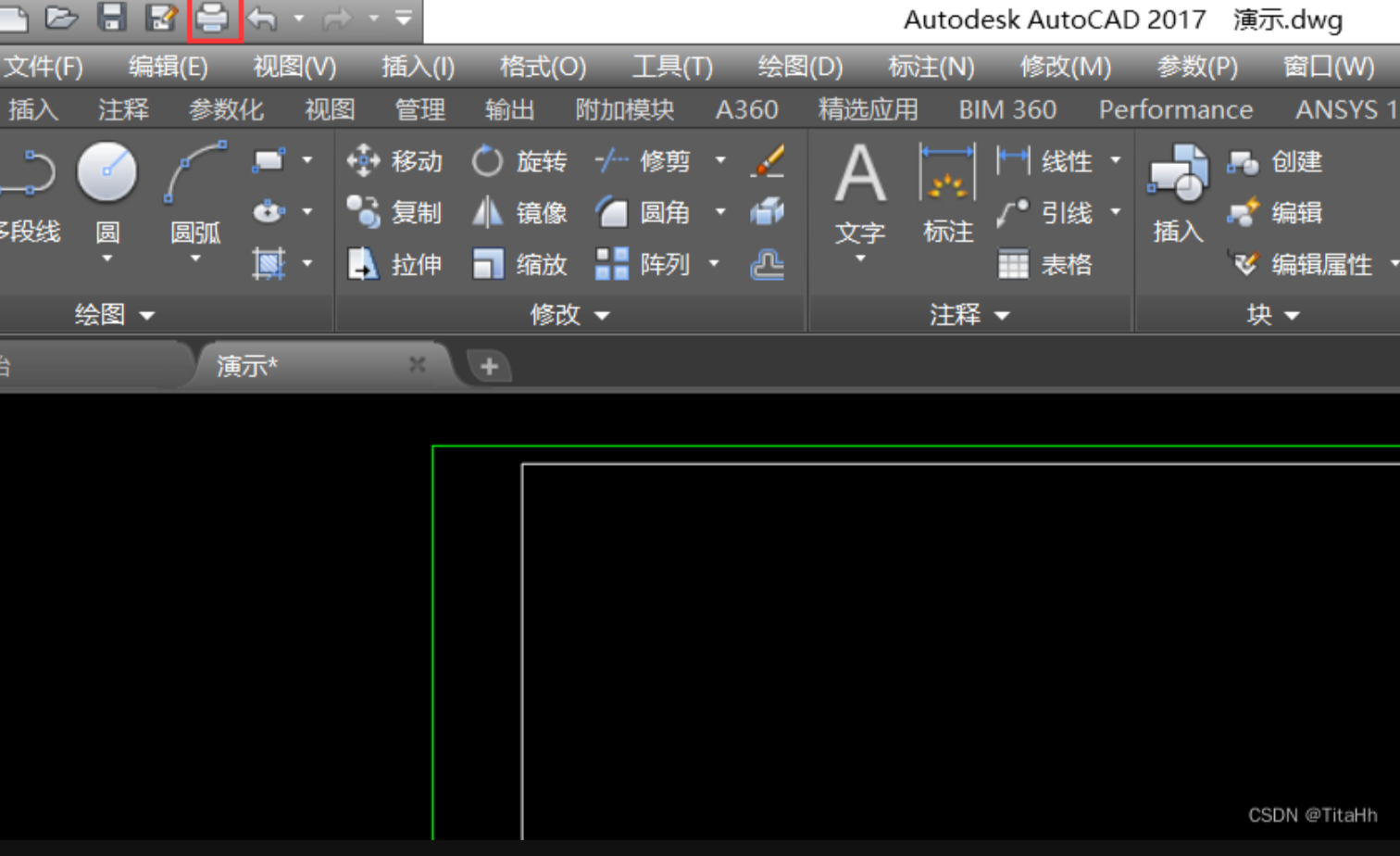
Task: Click the Save As icon with pencil
Action: pos(162,17)
